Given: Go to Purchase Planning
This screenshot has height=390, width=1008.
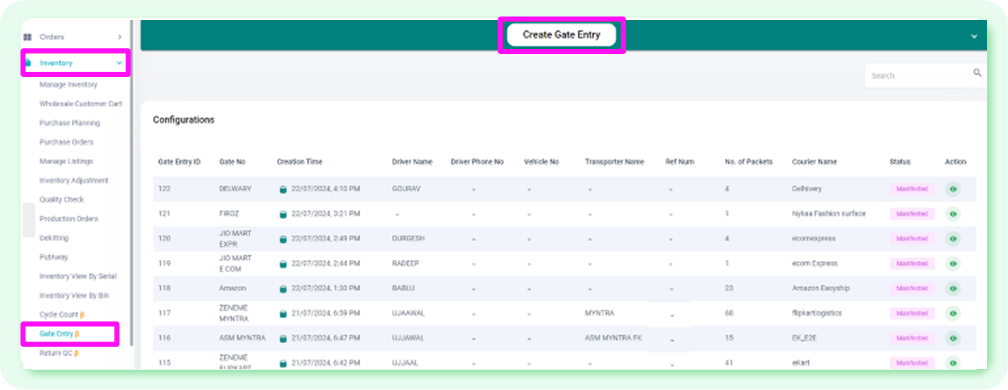Looking at the screenshot, I should coord(69,123).
